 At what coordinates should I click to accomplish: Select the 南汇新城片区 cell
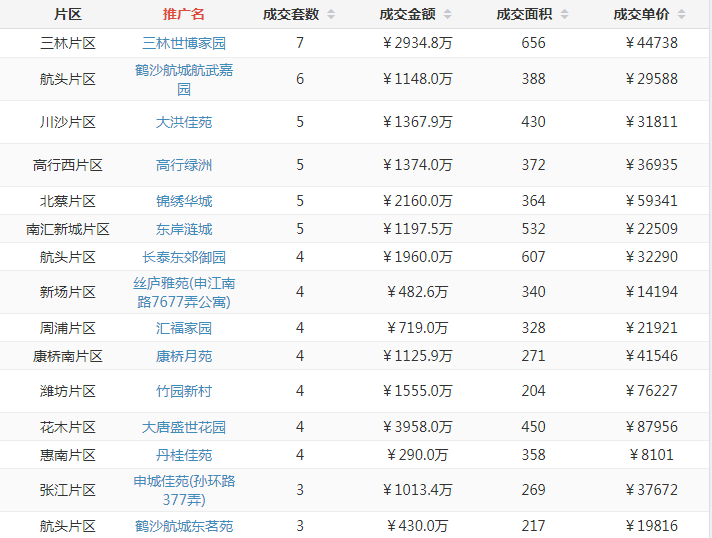tap(68, 229)
